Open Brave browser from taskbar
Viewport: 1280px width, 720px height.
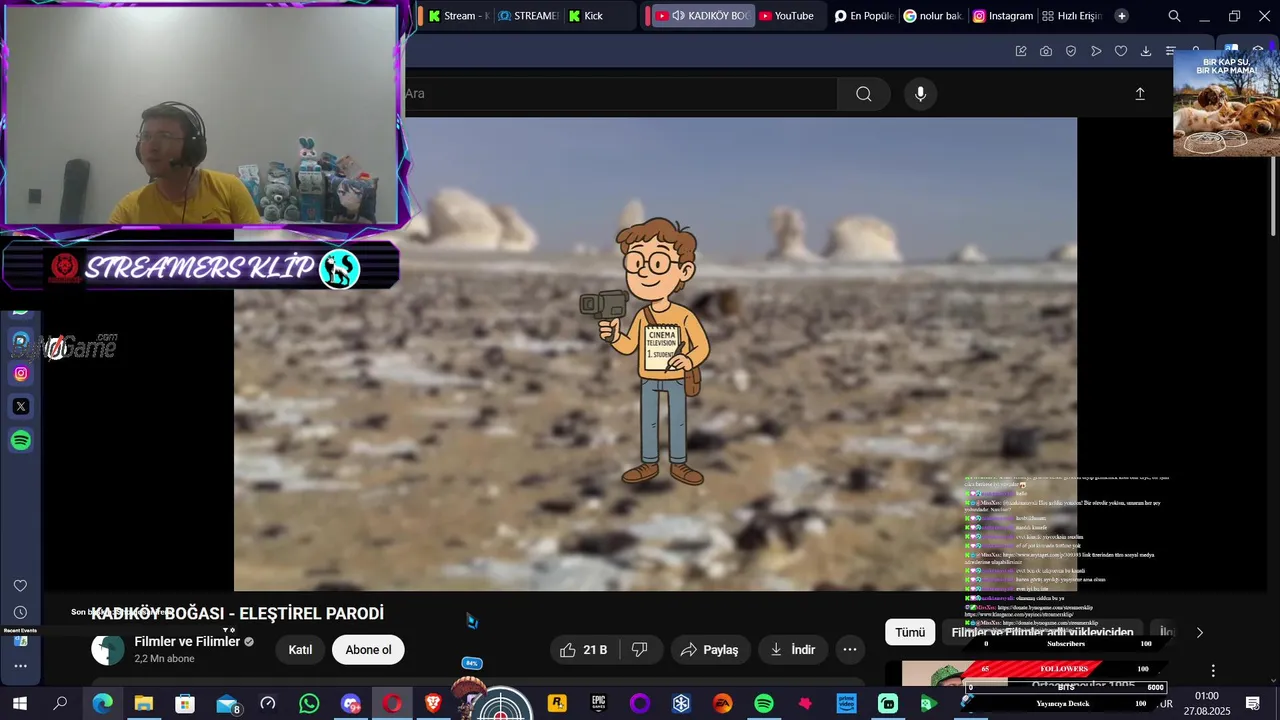(433, 704)
